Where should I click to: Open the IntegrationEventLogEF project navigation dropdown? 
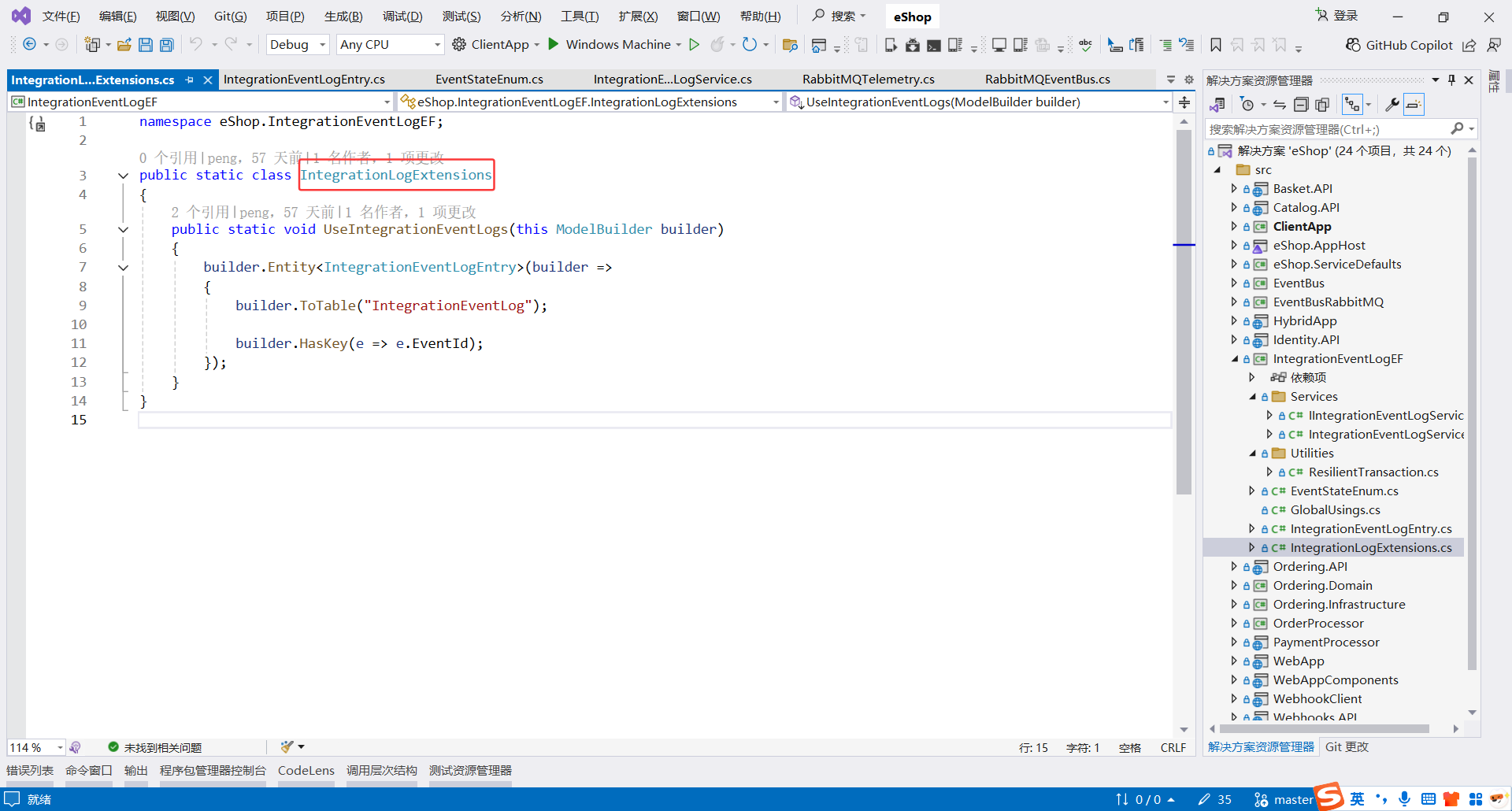tap(201, 102)
